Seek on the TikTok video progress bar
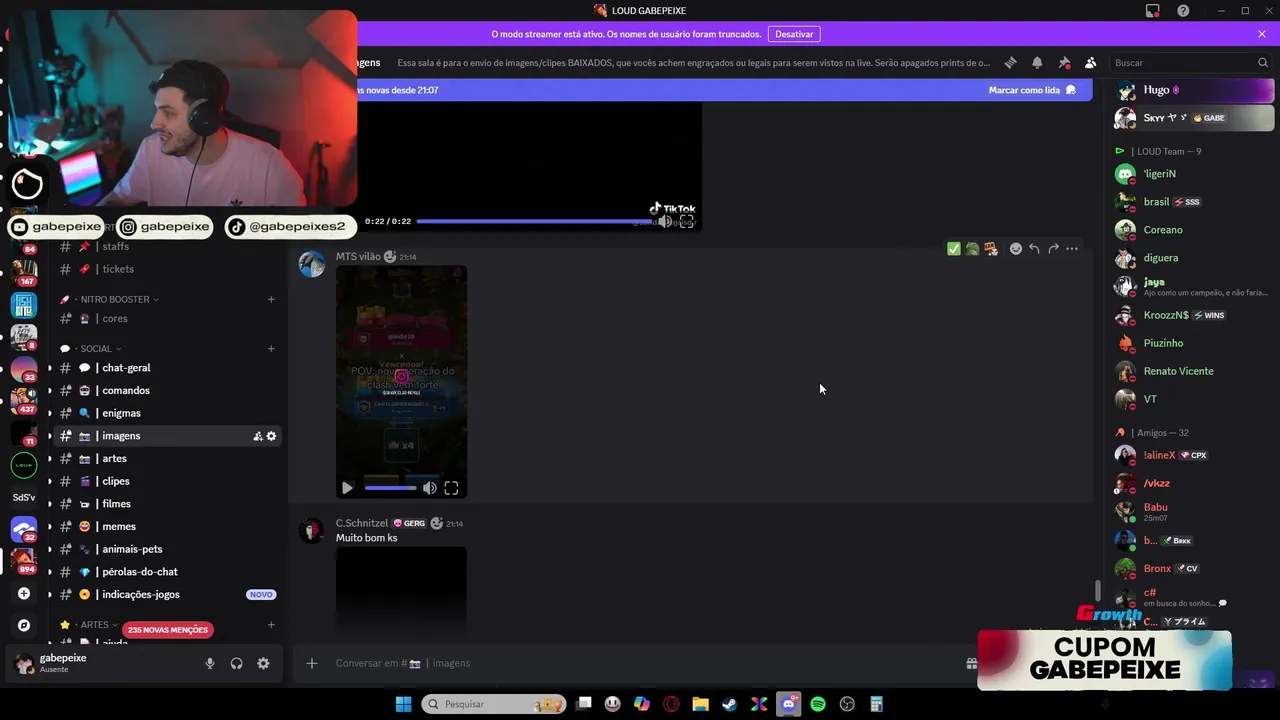1280x720 pixels. tap(534, 221)
